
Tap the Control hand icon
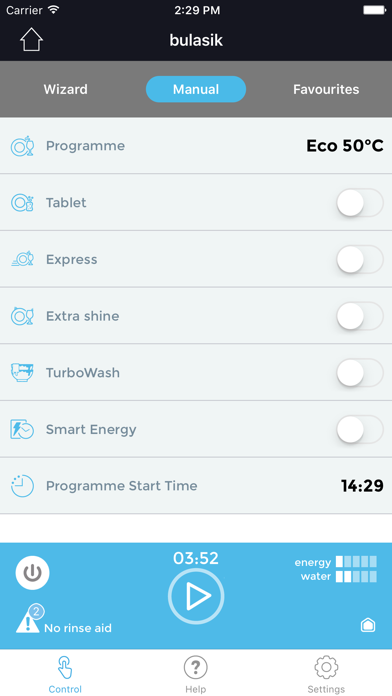[65, 667]
